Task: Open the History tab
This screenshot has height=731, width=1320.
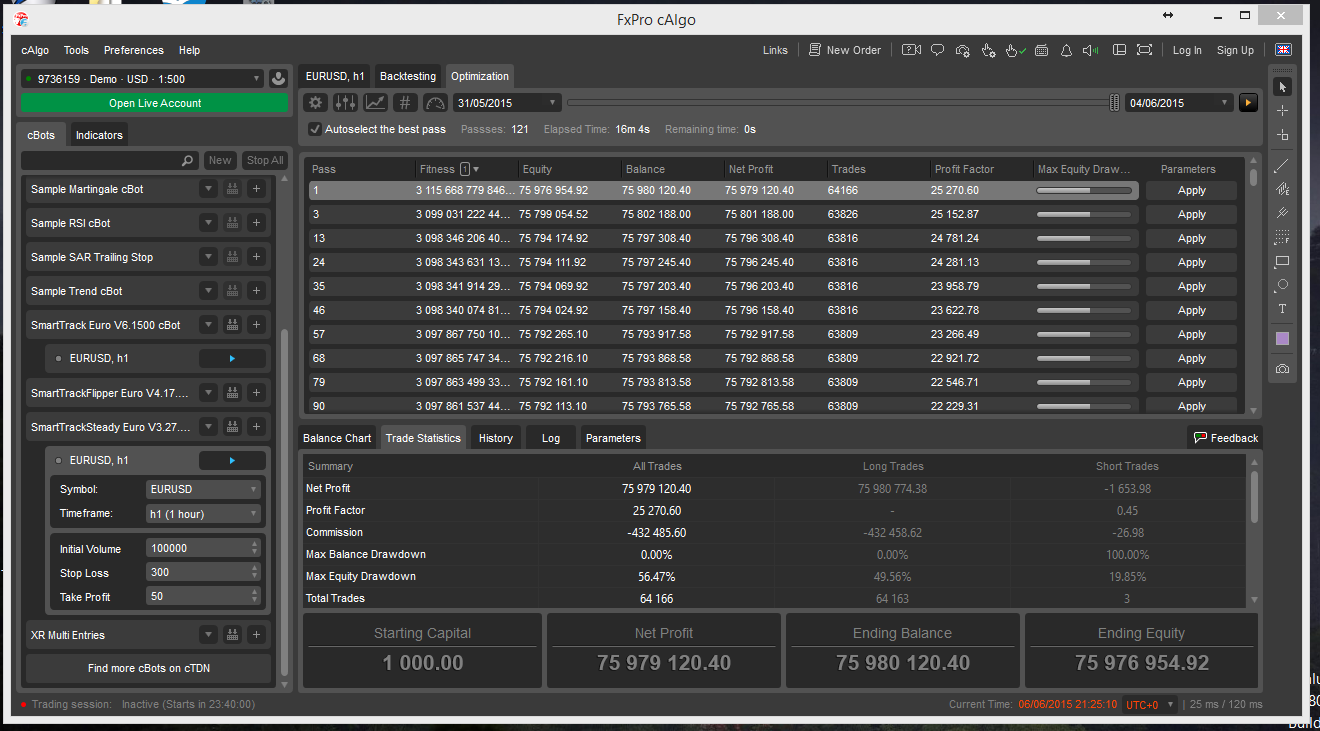Action: pyautogui.click(x=495, y=438)
